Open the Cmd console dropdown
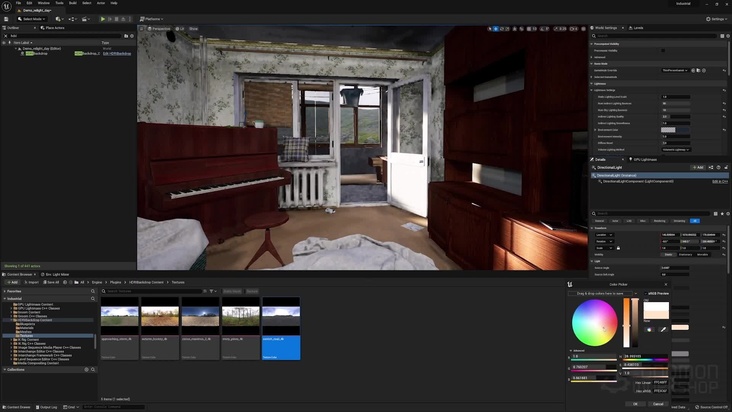732x412 pixels. (71, 407)
